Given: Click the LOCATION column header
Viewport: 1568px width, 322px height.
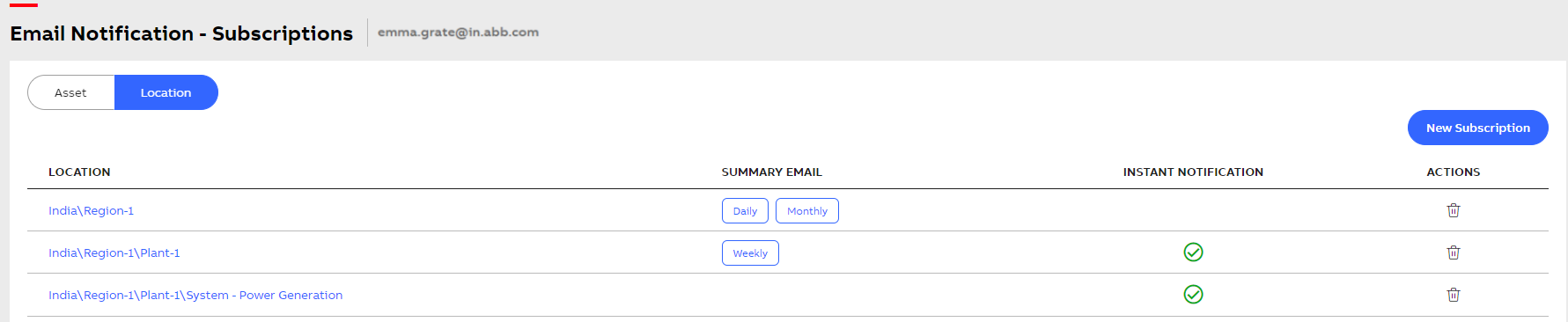Looking at the screenshot, I should (79, 172).
